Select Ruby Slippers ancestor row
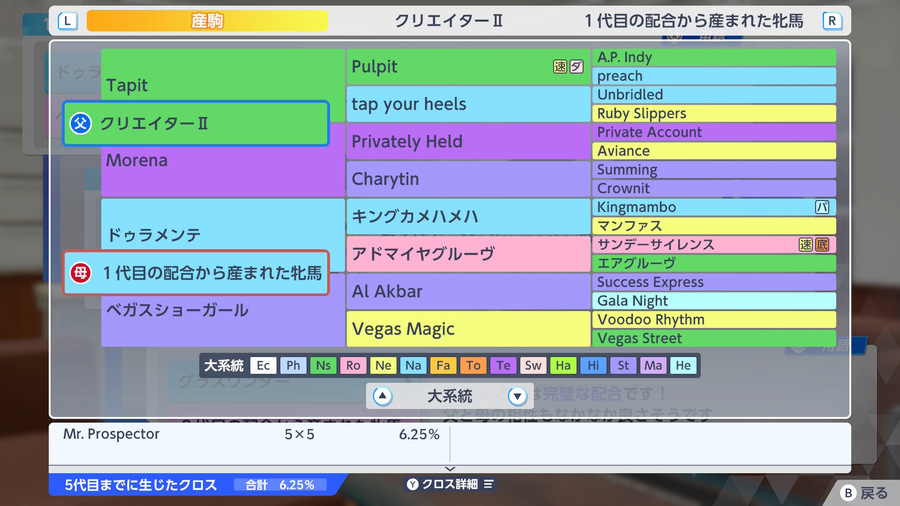 [714, 114]
